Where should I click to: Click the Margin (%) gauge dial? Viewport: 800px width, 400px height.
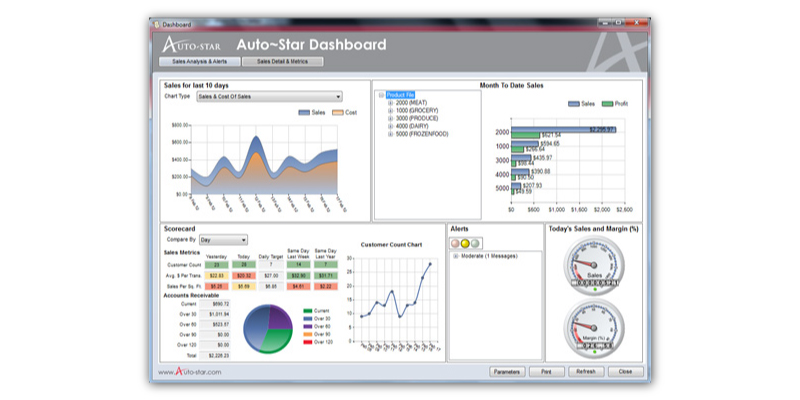coord(594,329)
